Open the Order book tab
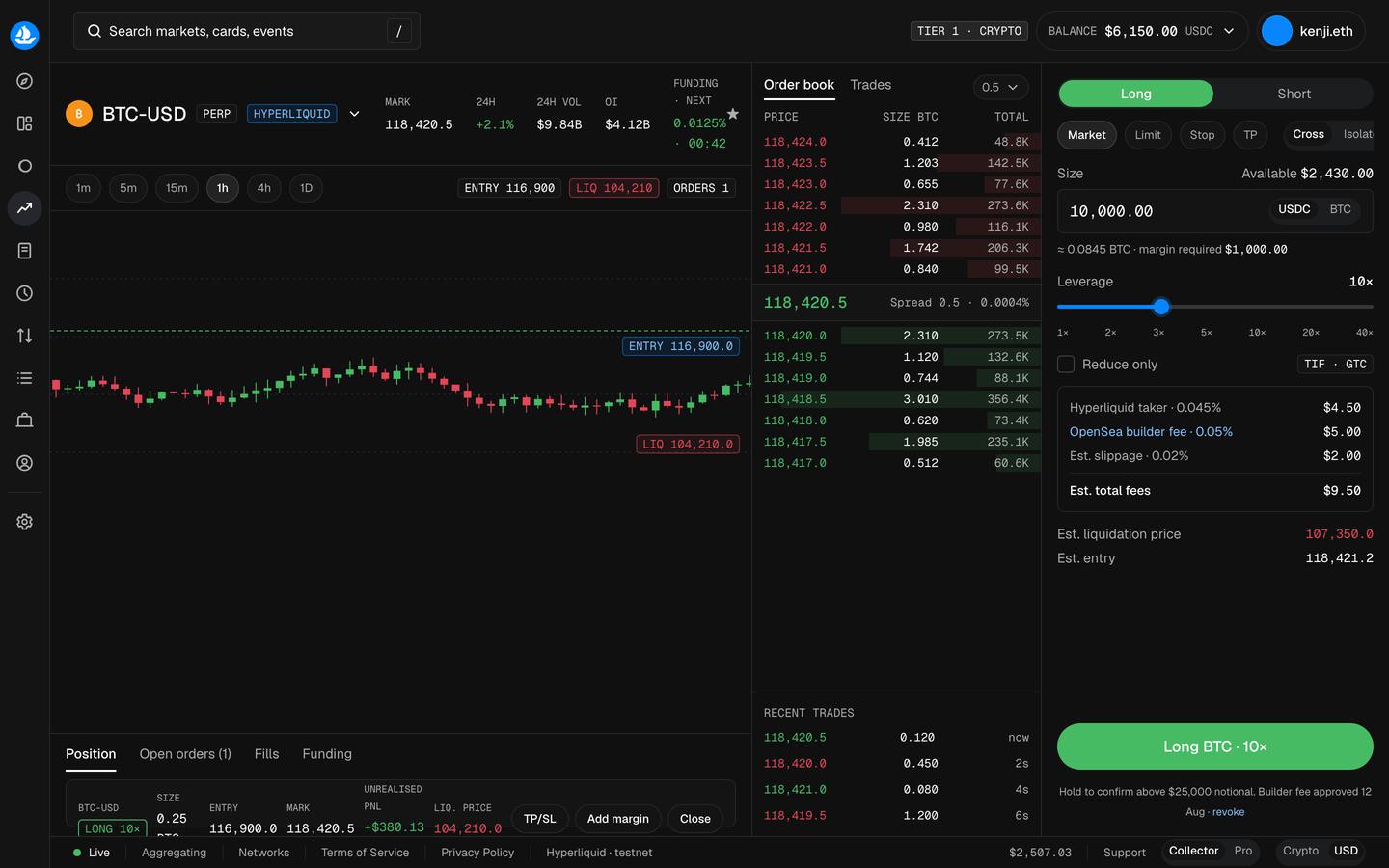1389x868 pixels. 799,85
